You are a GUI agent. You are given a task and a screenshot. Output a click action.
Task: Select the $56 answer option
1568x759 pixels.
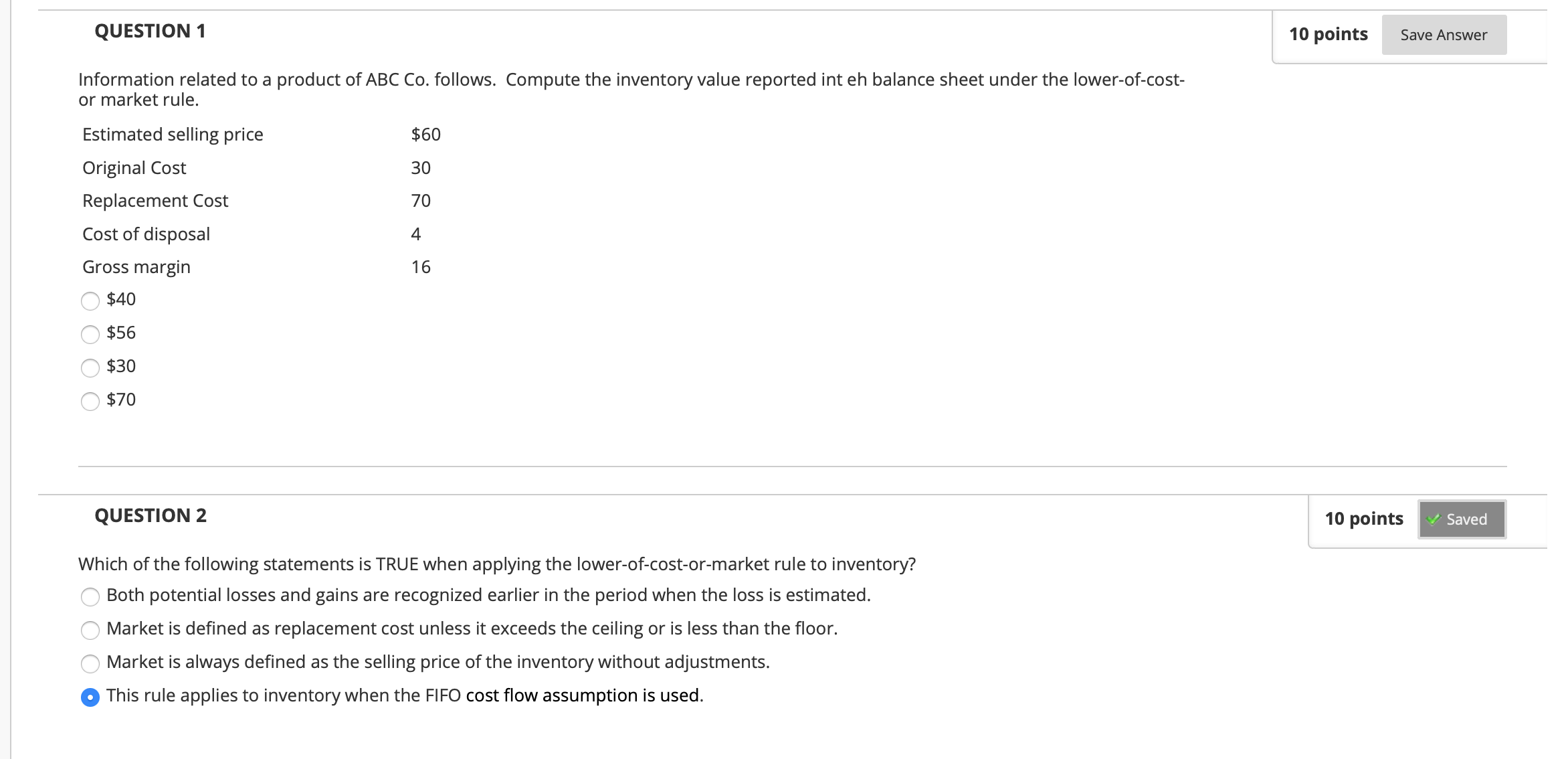tap(90, 333)
